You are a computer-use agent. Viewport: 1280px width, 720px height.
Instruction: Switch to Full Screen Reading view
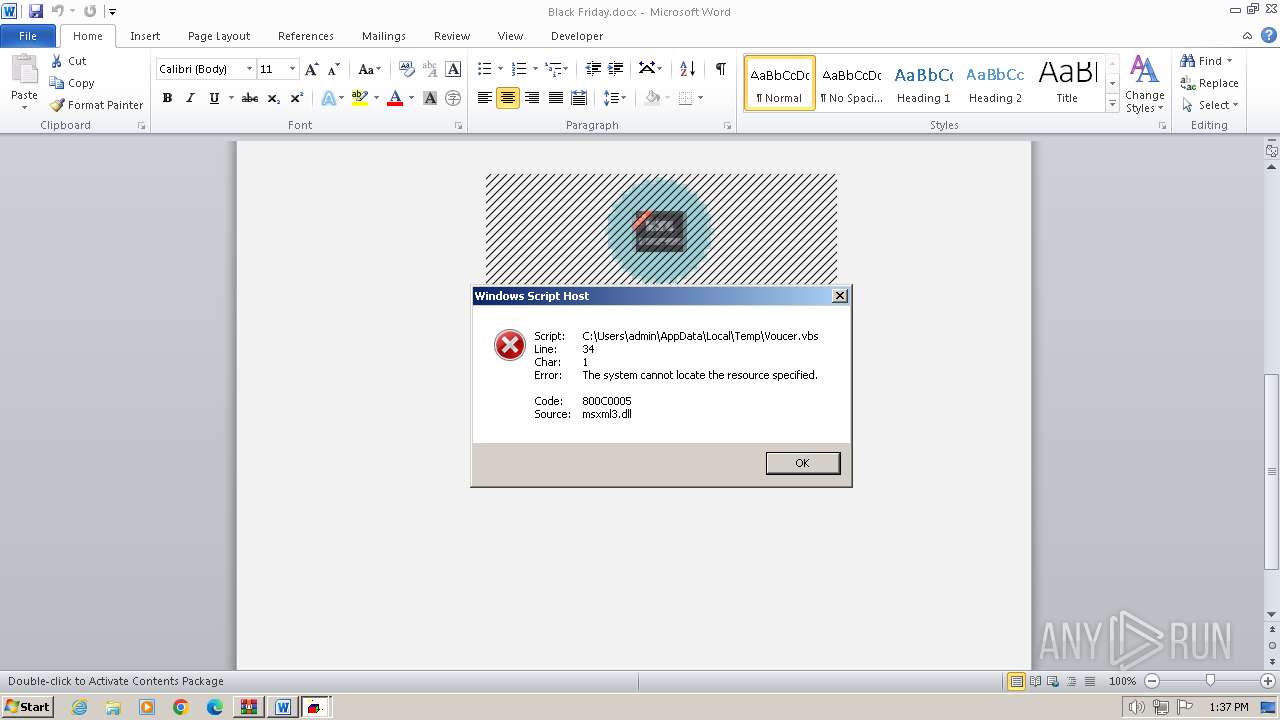click(1035, 681)
